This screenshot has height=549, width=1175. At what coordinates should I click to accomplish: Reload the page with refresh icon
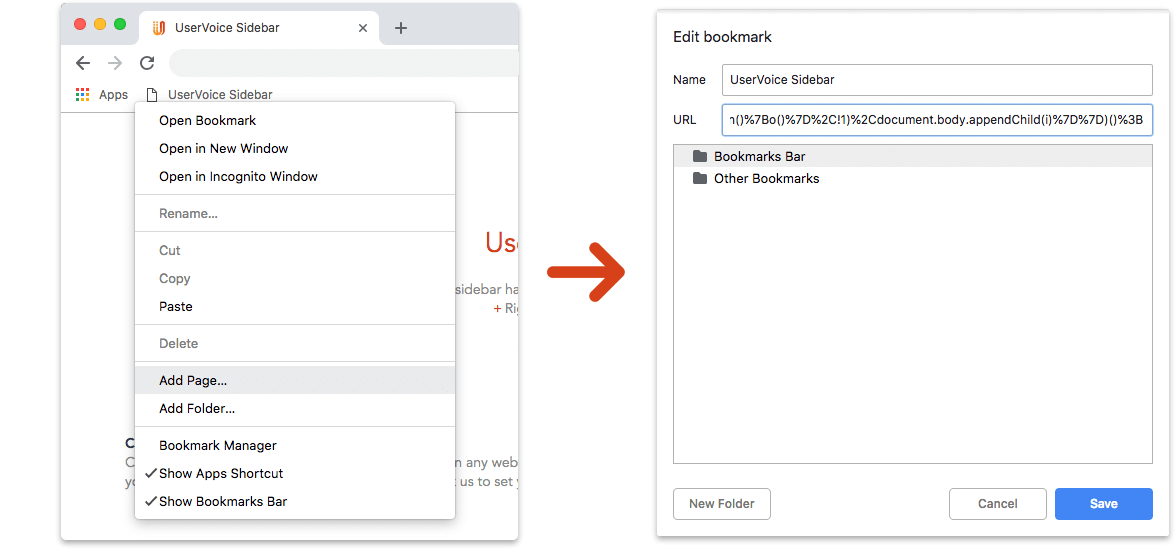click(x=147, y=63)
